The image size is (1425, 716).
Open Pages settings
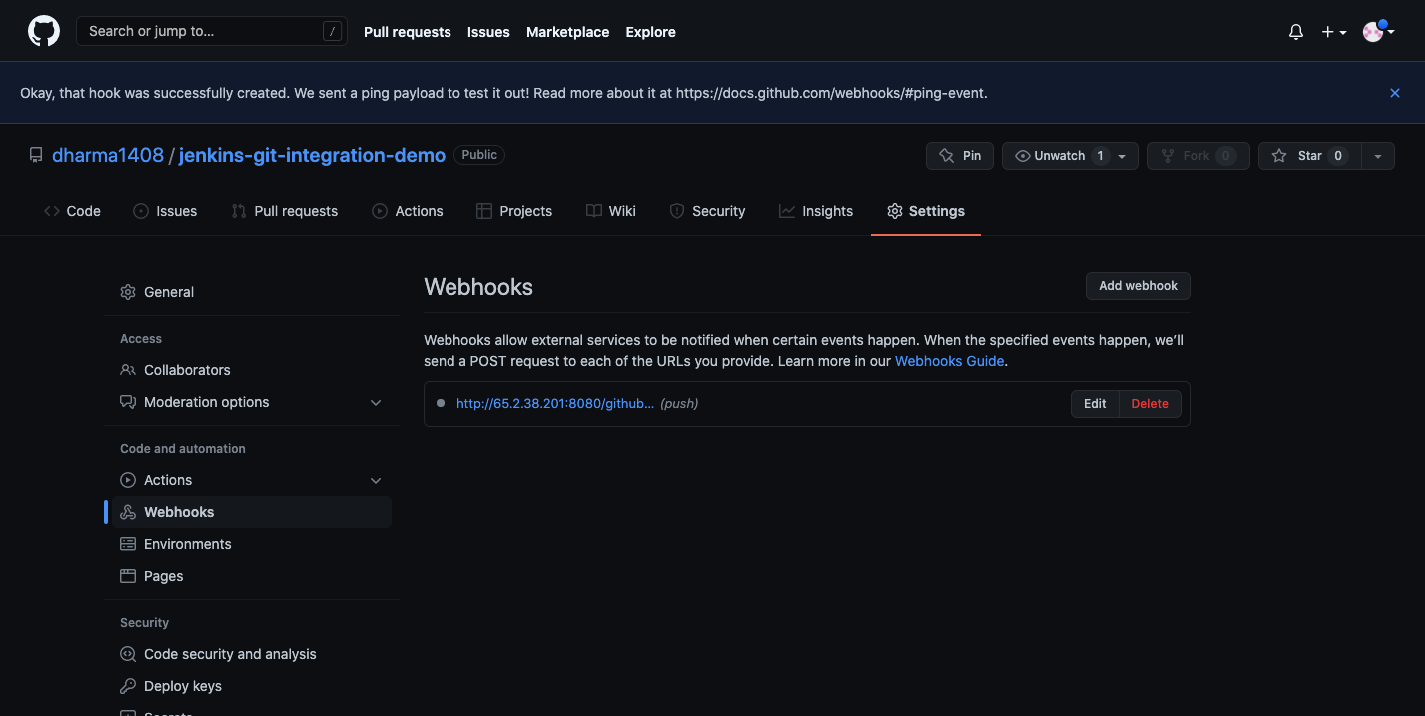tap(252, 576)
